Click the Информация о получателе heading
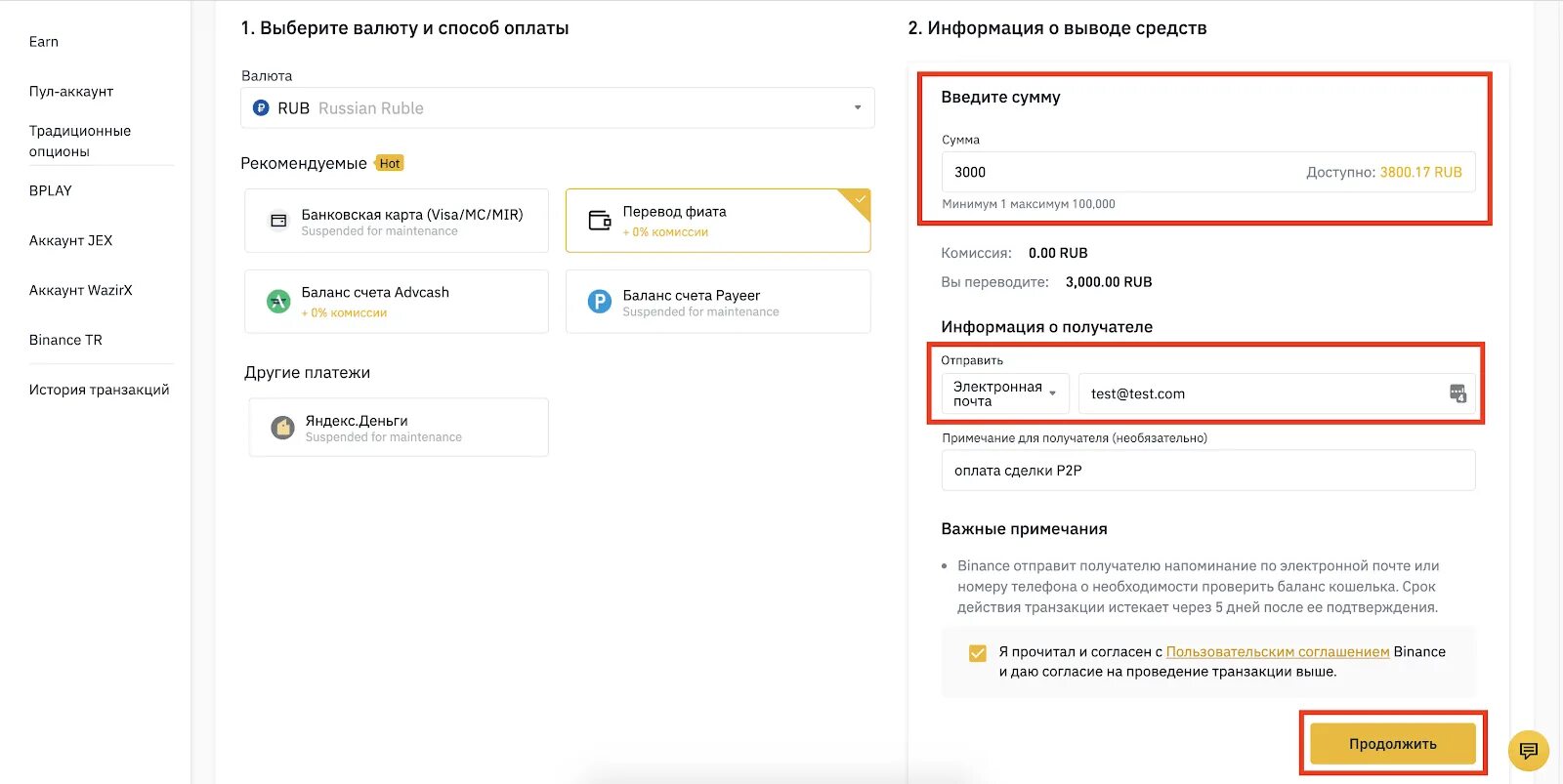The height and width of the screenshot is (784, 1563). [x=1047, y=327]
